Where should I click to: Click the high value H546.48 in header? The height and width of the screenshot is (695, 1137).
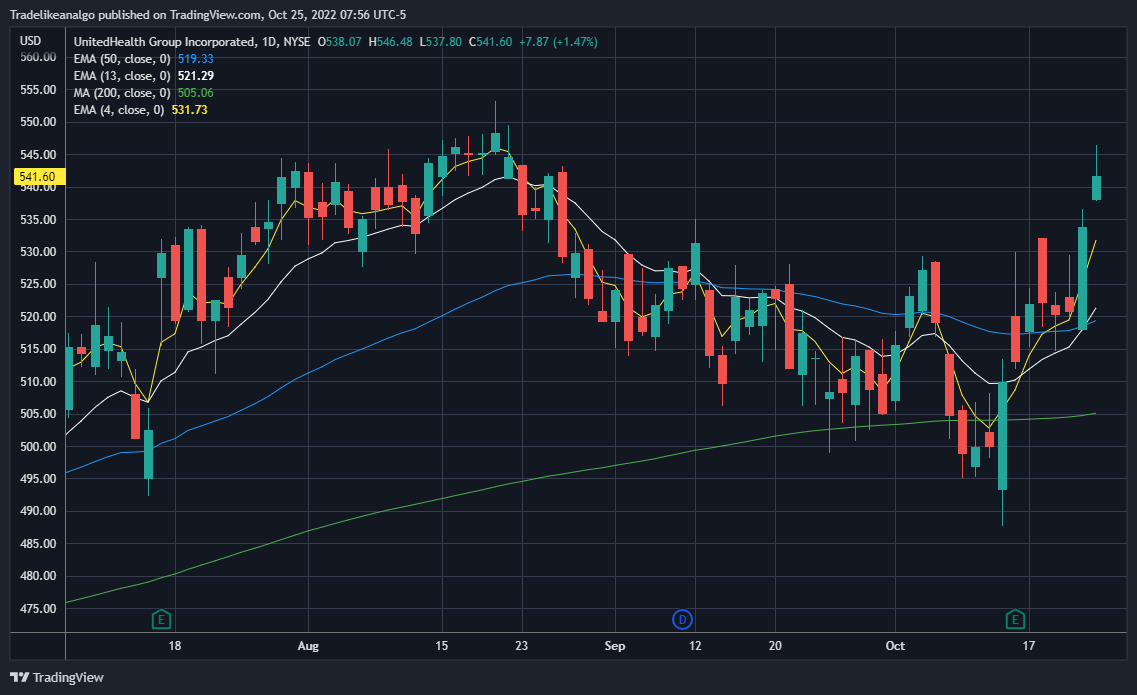coord(390,42)
